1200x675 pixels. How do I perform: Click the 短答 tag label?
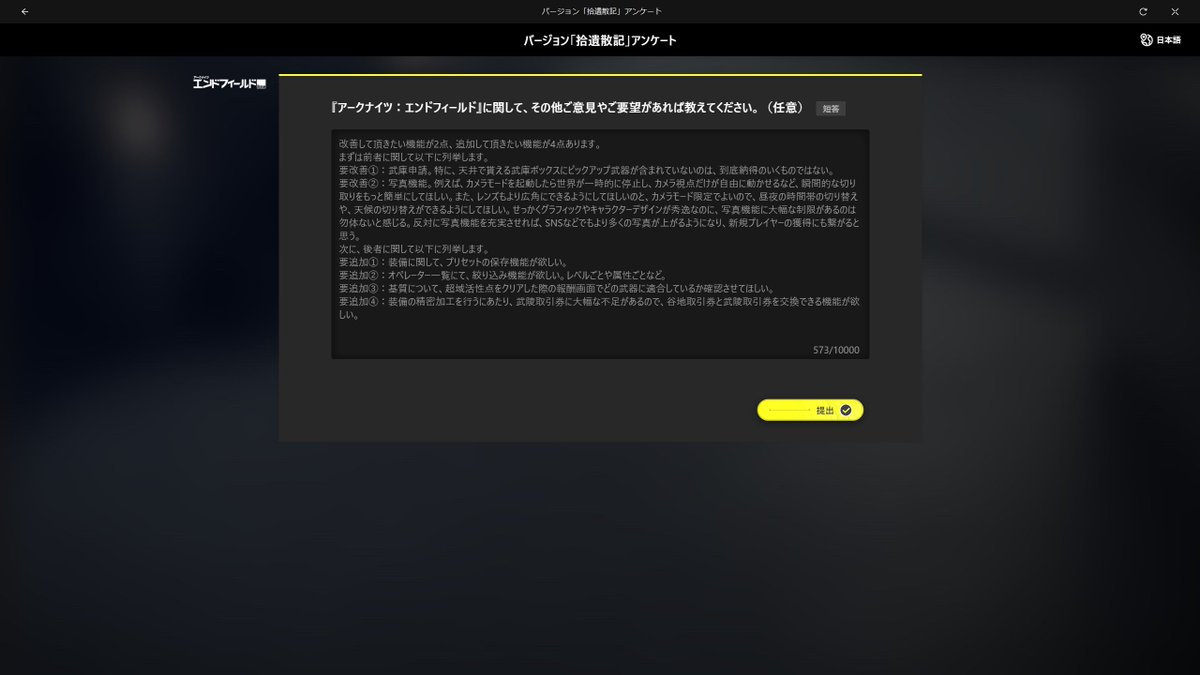pos(831,108)
